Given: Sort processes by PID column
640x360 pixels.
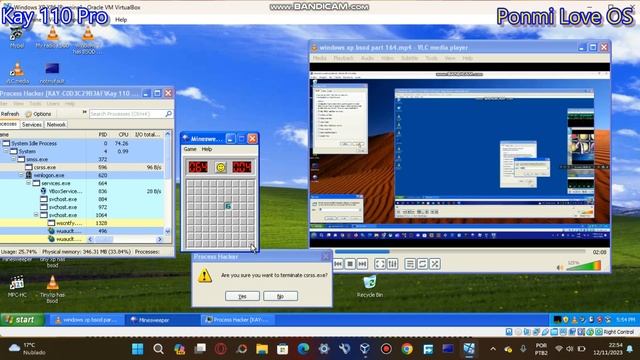Looking at the screenshot, I should pos(102,134).
